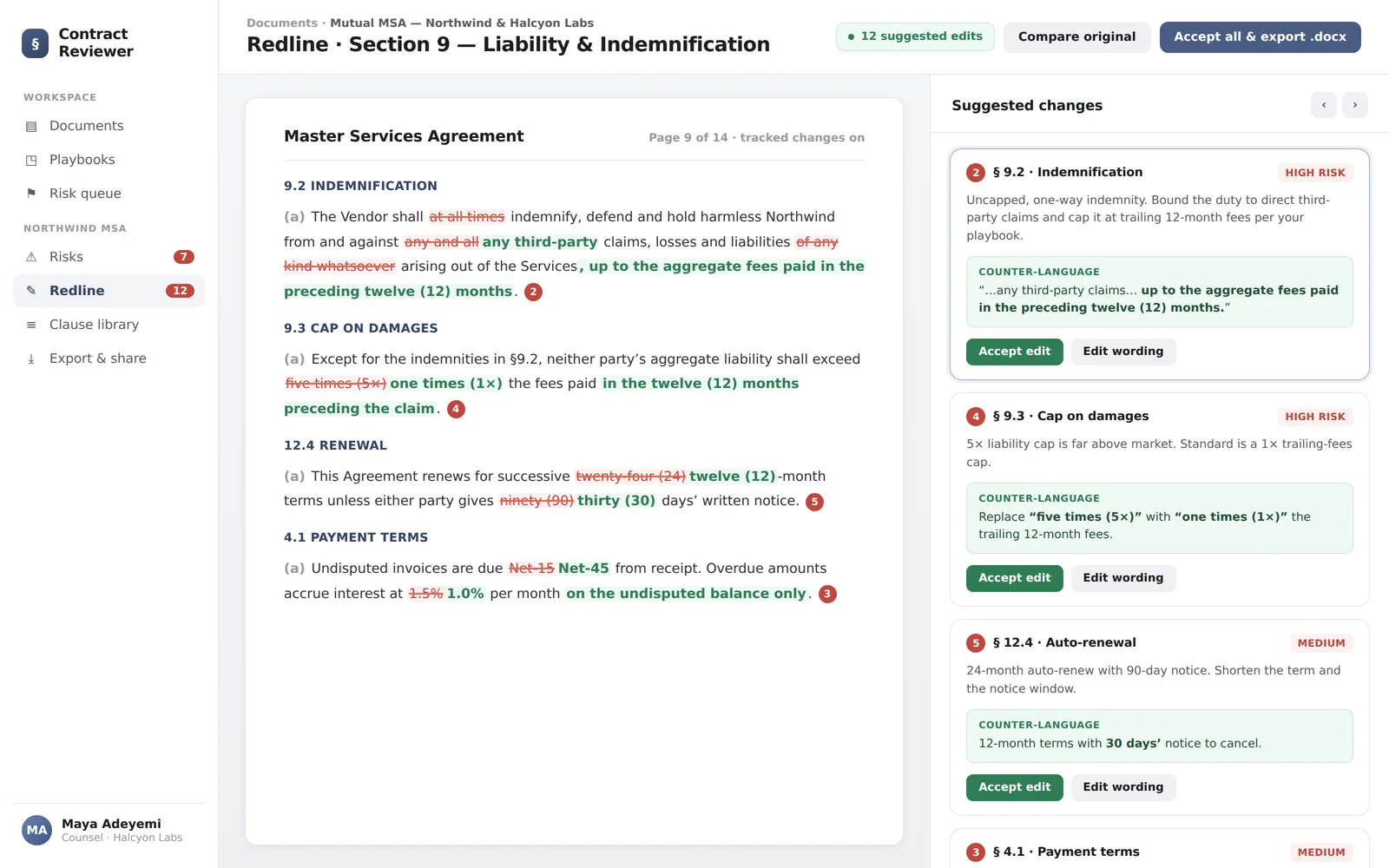This screenshot has width=1389, height=868.
Task: Click Accept all & export .docx
Action: (1260, 36)
